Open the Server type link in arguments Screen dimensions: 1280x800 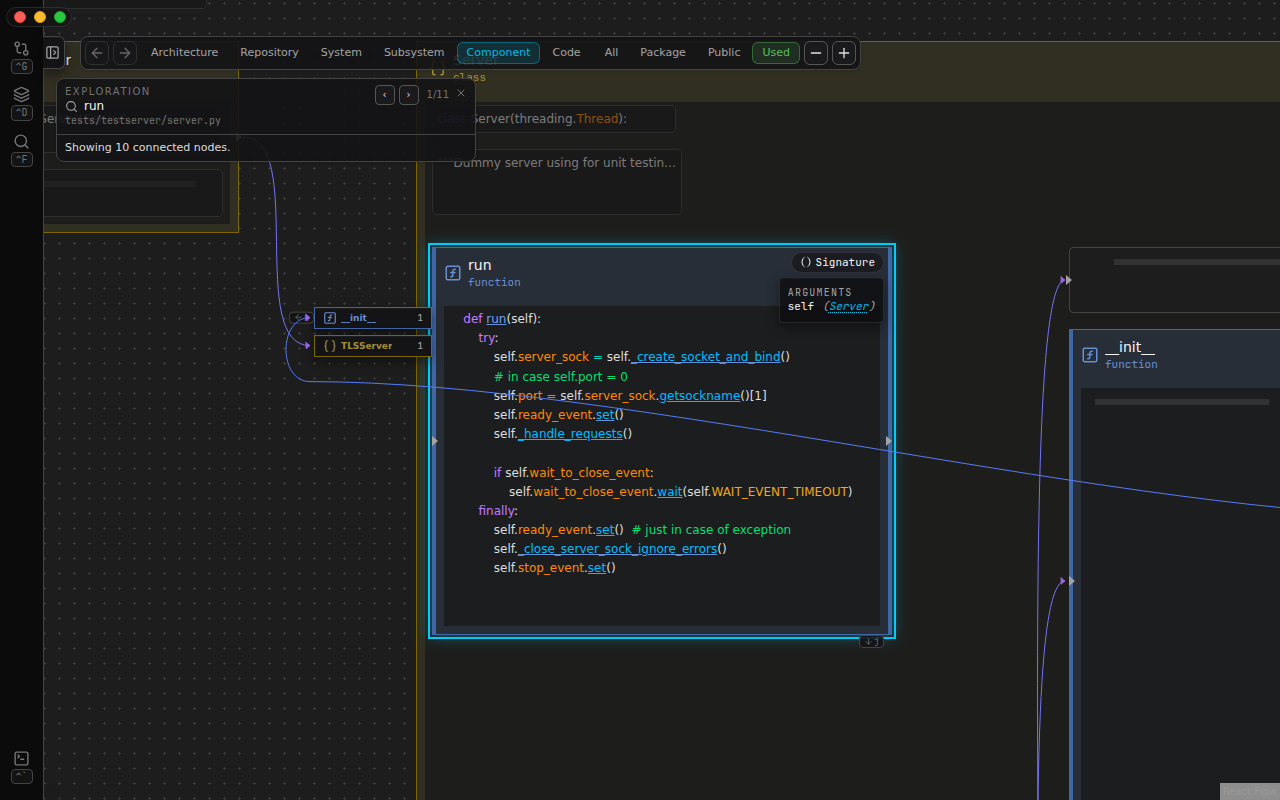849,306
